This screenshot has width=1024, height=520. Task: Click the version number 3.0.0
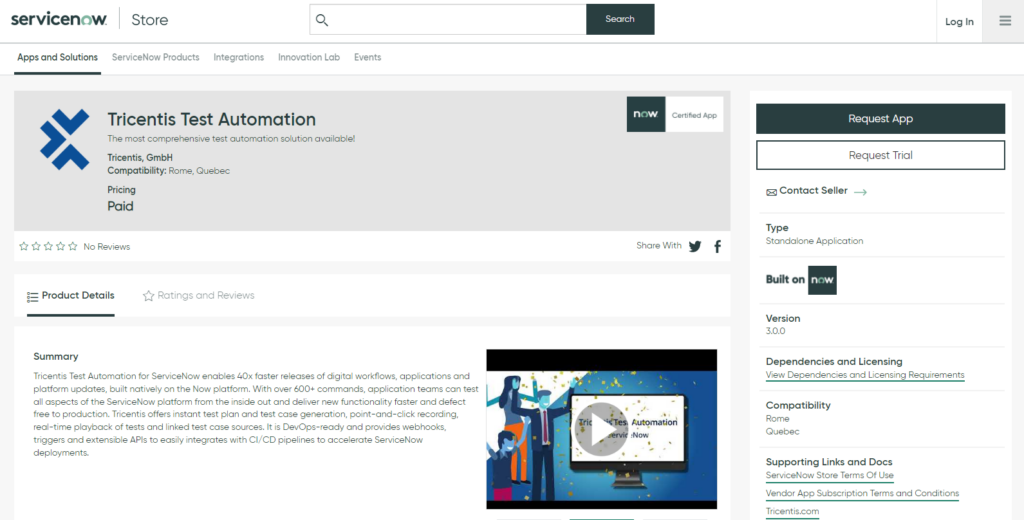775,331
